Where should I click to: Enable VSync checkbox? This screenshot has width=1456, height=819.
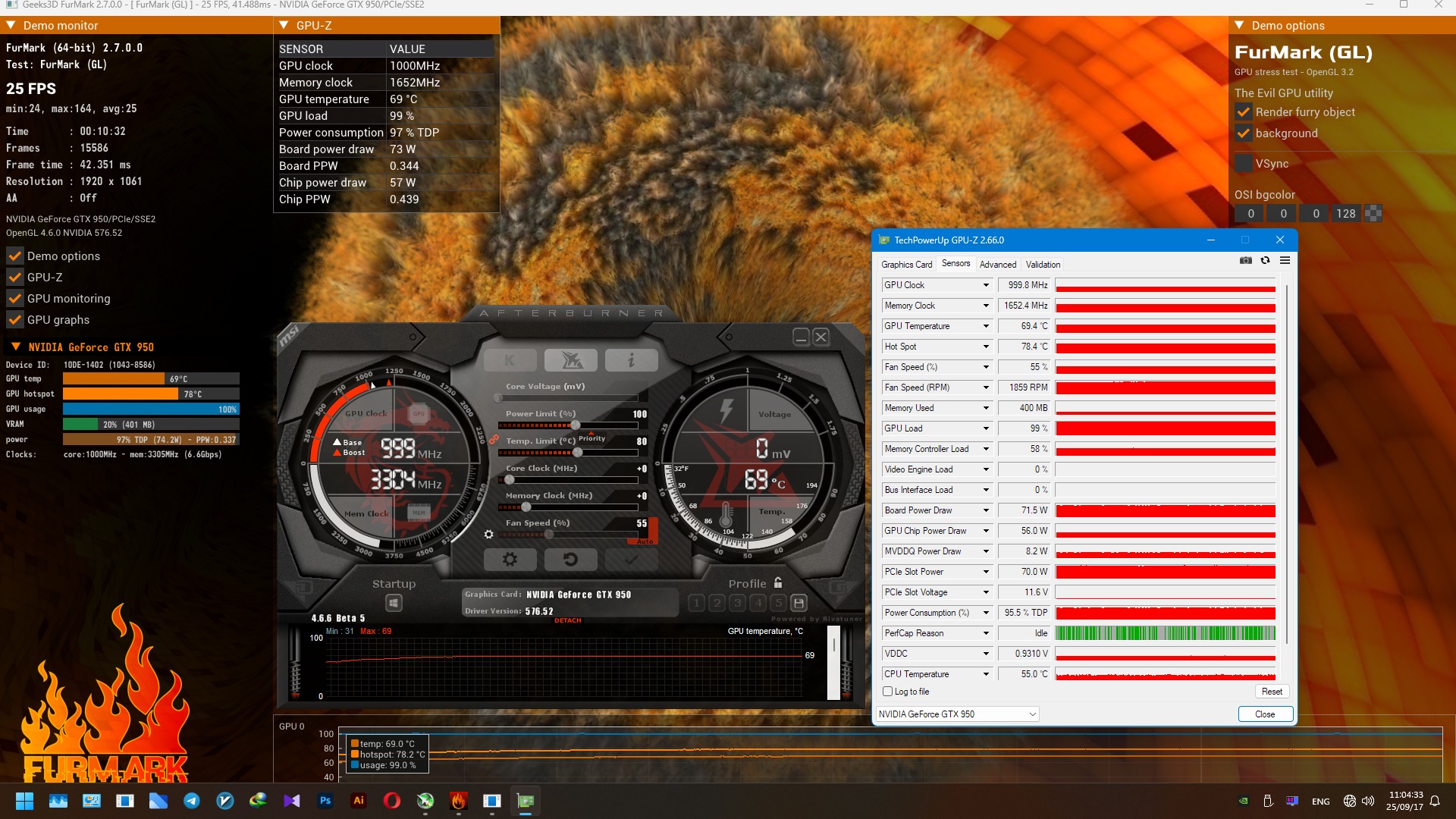click(1244, 163)
